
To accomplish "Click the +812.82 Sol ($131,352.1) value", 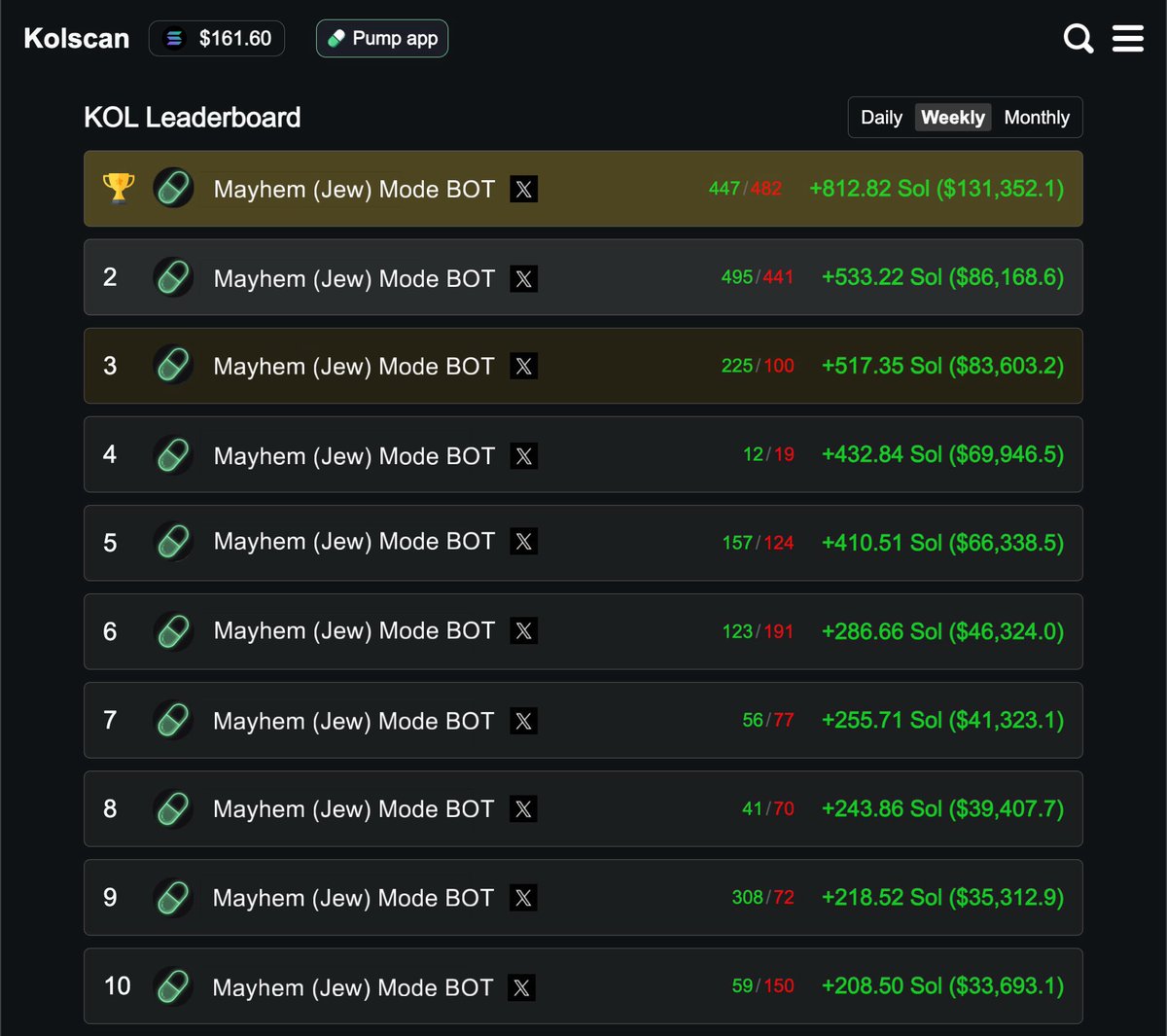I will click(x=937, y=189).
